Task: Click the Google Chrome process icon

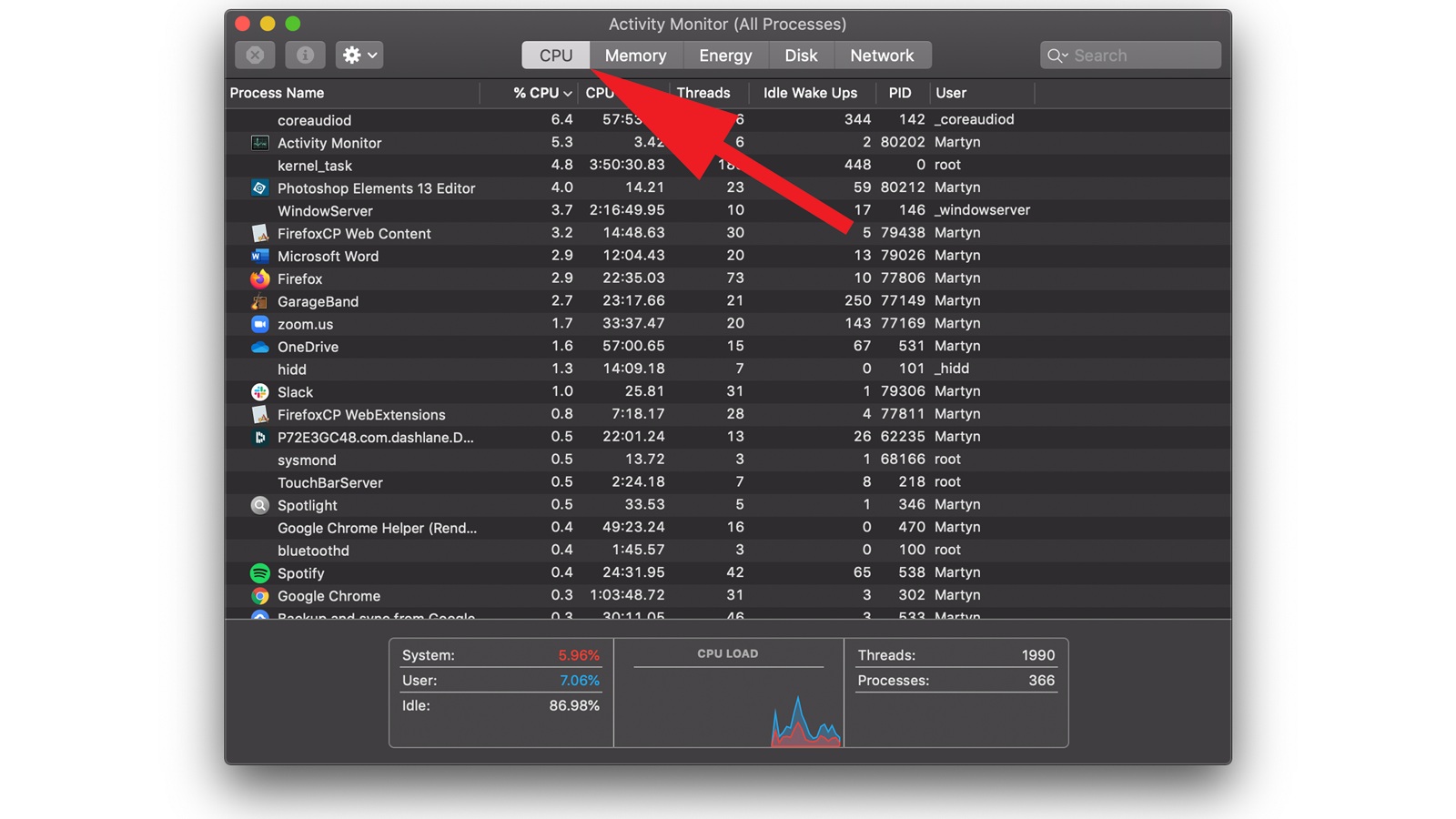Action: 260,596
